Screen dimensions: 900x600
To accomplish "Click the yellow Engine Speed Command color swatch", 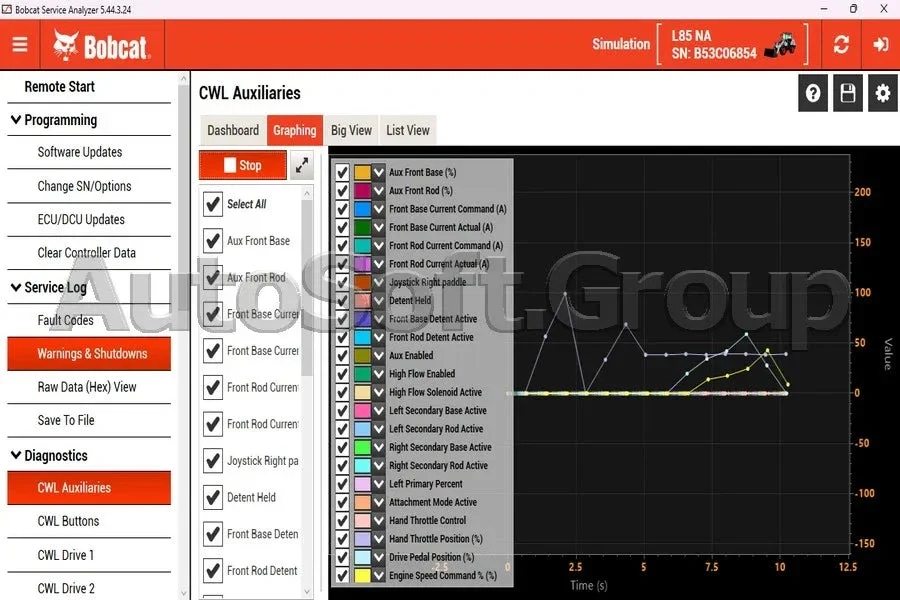I will (362, 575).
